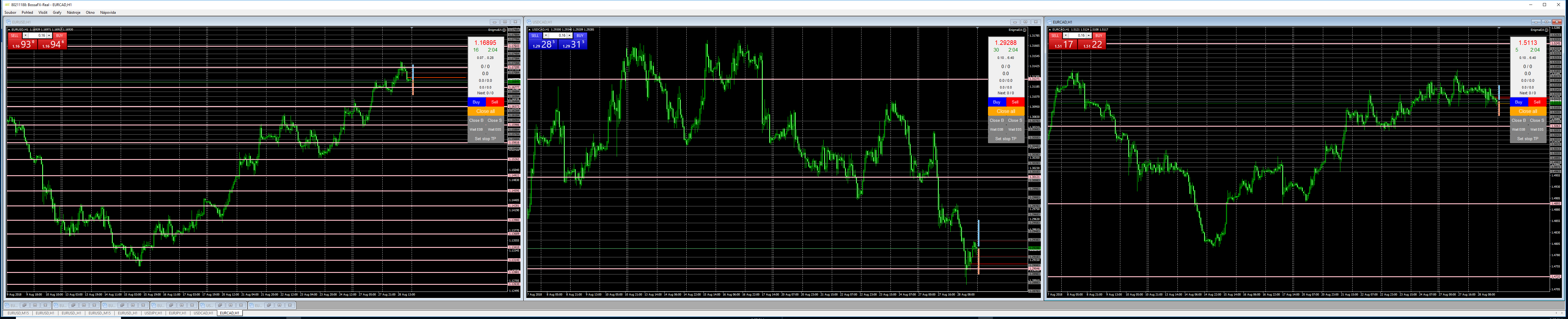Viewport: 1568px width, 319px height.
Task: Open the Vložit menu
Action: pyautogui.click(x=42, y=12)
